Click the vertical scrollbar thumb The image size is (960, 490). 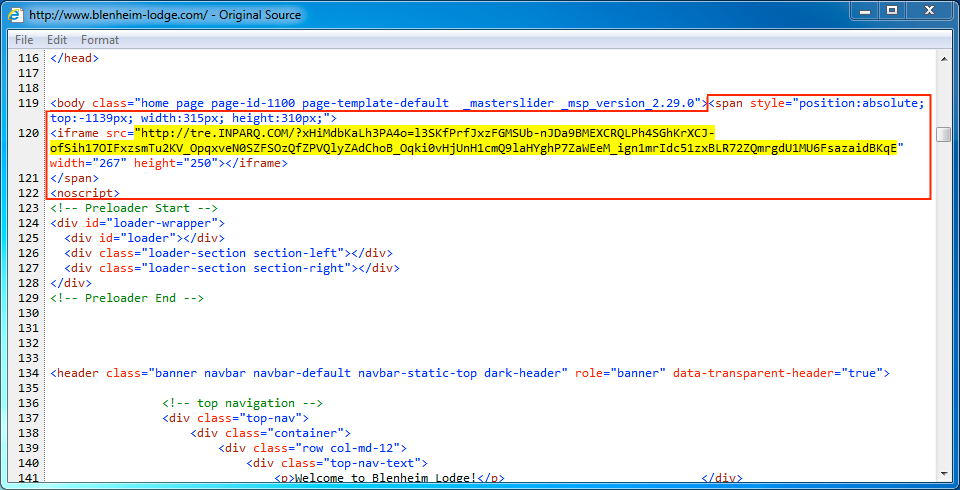pyautogui.click(x=944, y=134)
